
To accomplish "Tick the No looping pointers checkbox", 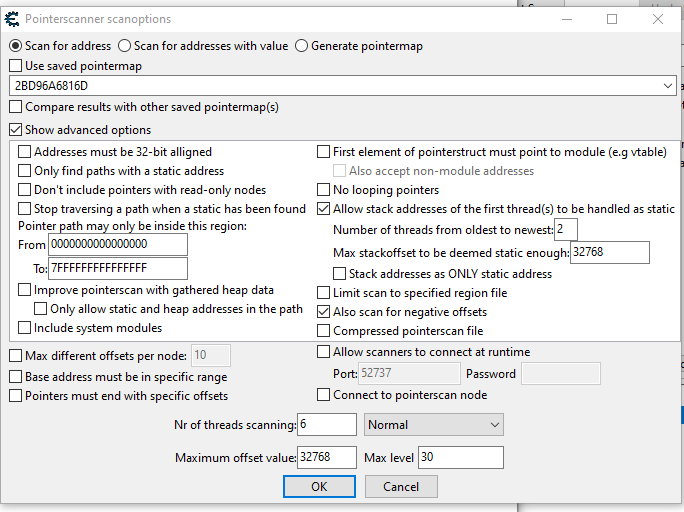I will click(324, 190).
